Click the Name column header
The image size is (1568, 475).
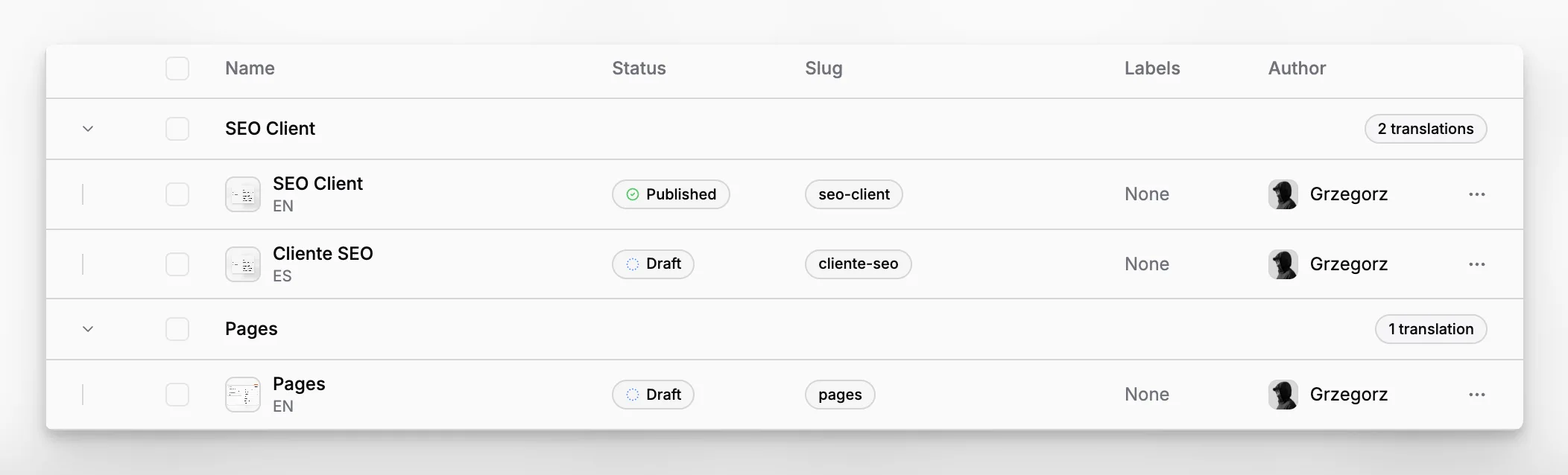[250, 68]
